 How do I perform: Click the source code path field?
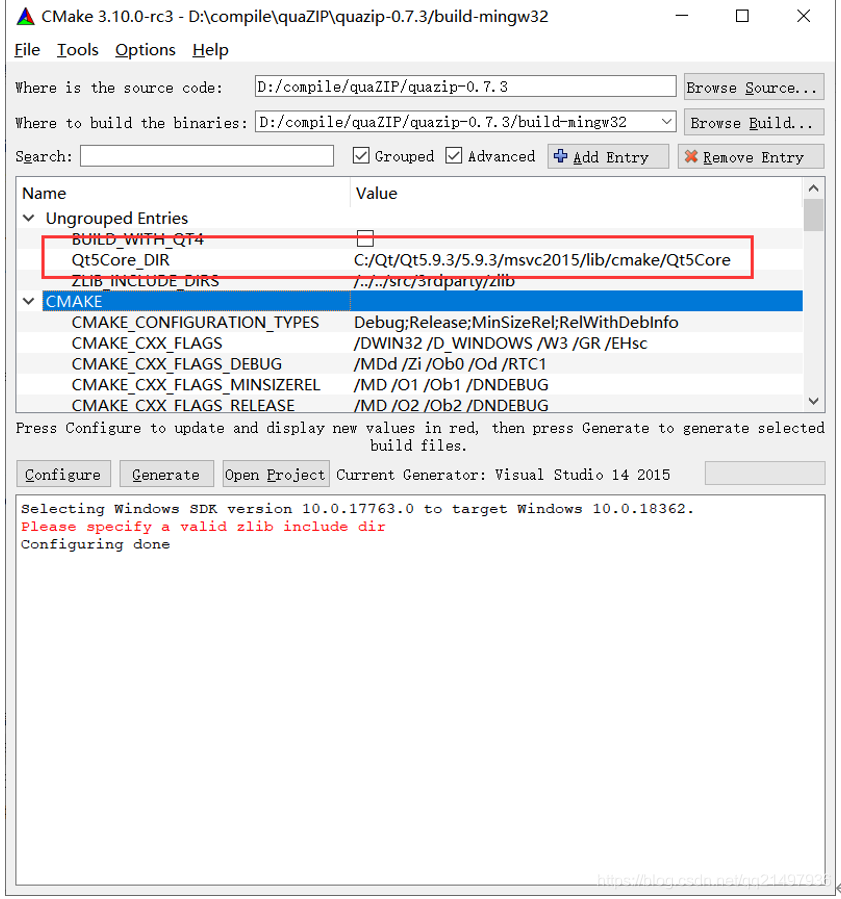click(x=466, y=87)
